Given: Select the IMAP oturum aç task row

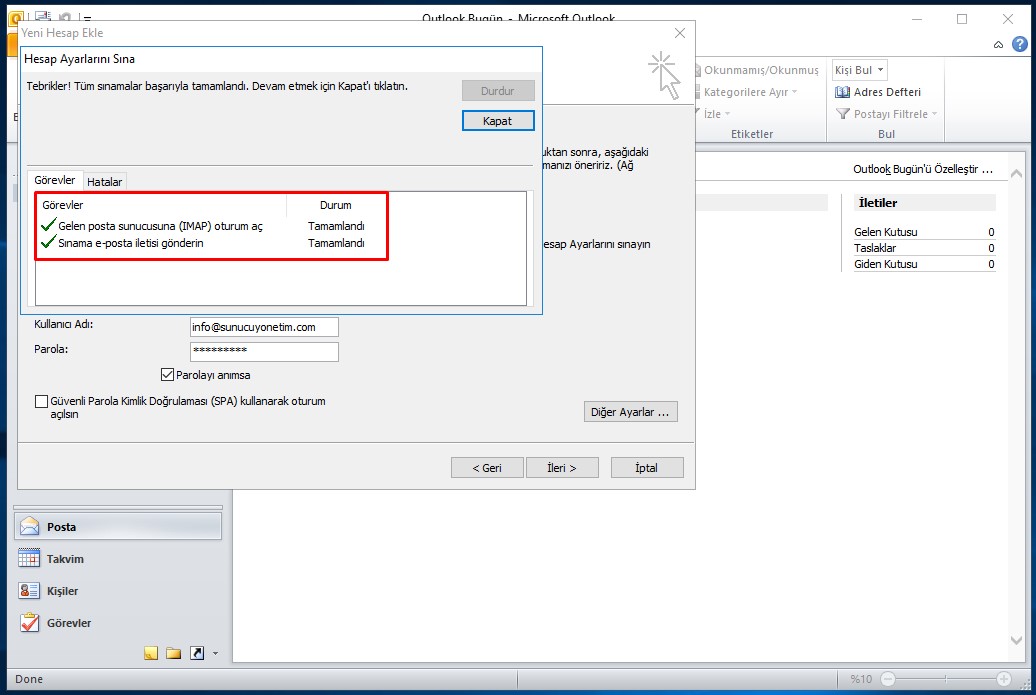Looking at the screenshot, I should pos(204,226).
